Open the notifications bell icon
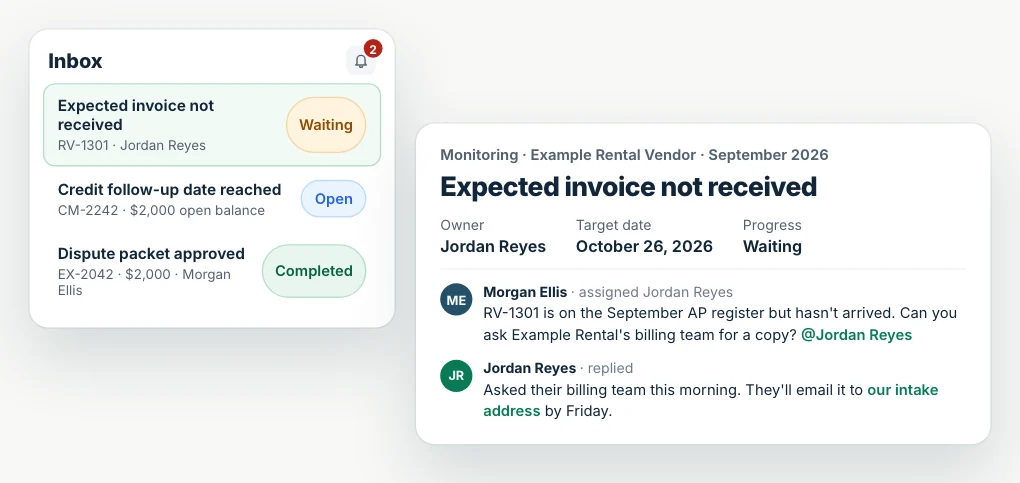1020x483 pixels. [361, 61]
